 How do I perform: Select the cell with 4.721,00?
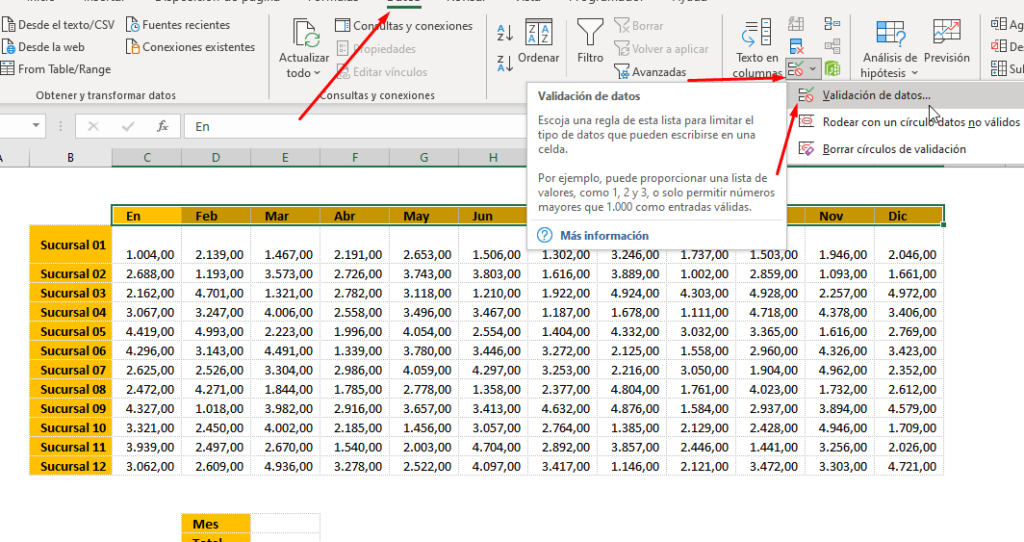tap(908, 466)
